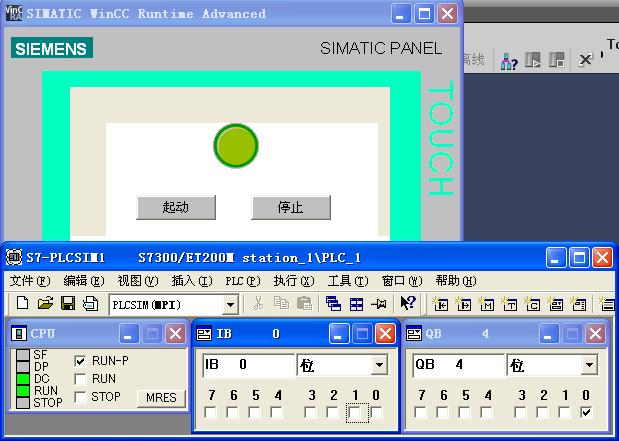Toggle bit 7 in the QB 4 window
This screenshot has width=619, height=441.
(x=420, y=413)
